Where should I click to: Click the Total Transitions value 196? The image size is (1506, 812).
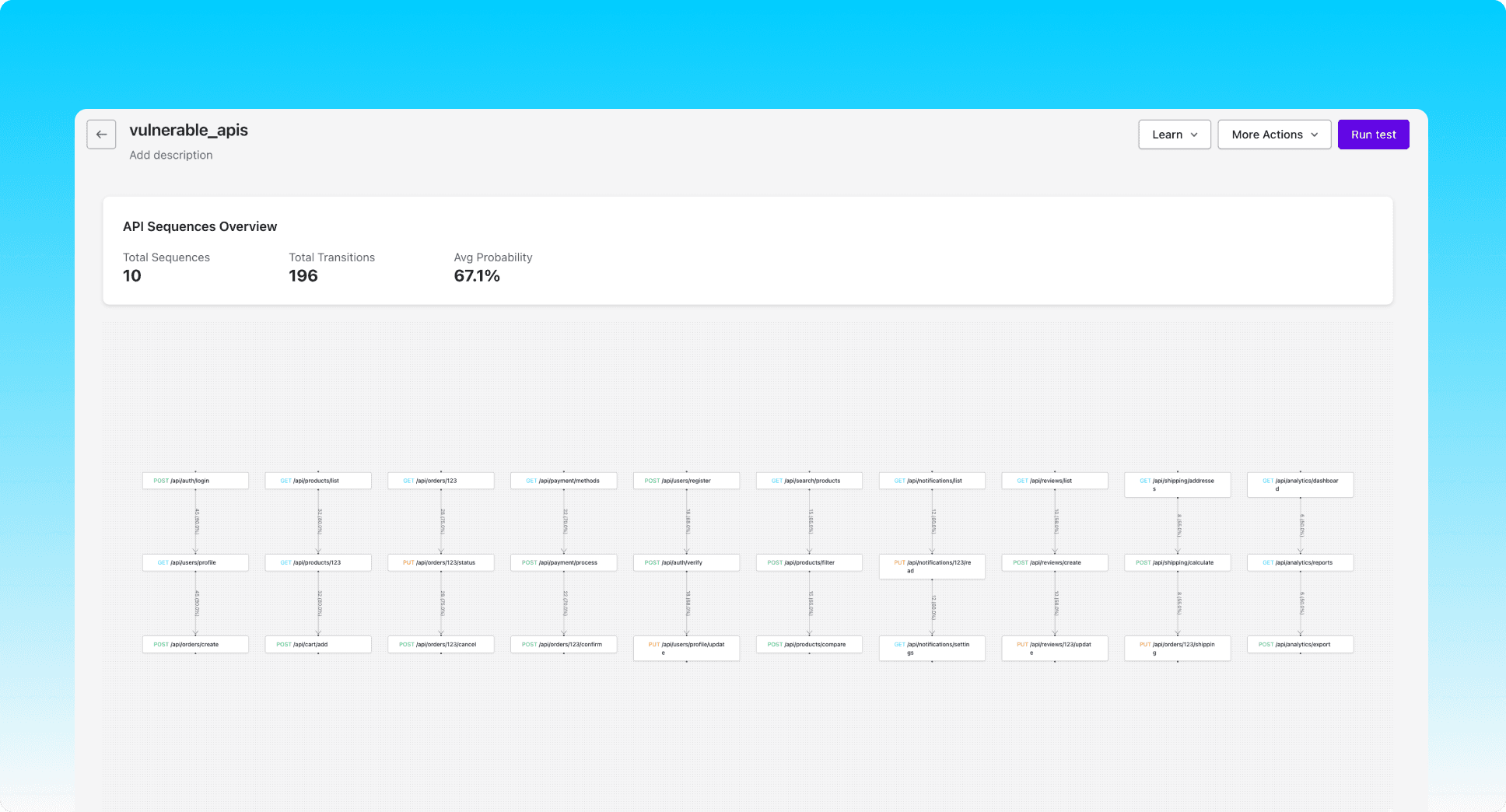pyautogui.click(x=303, y=276)
